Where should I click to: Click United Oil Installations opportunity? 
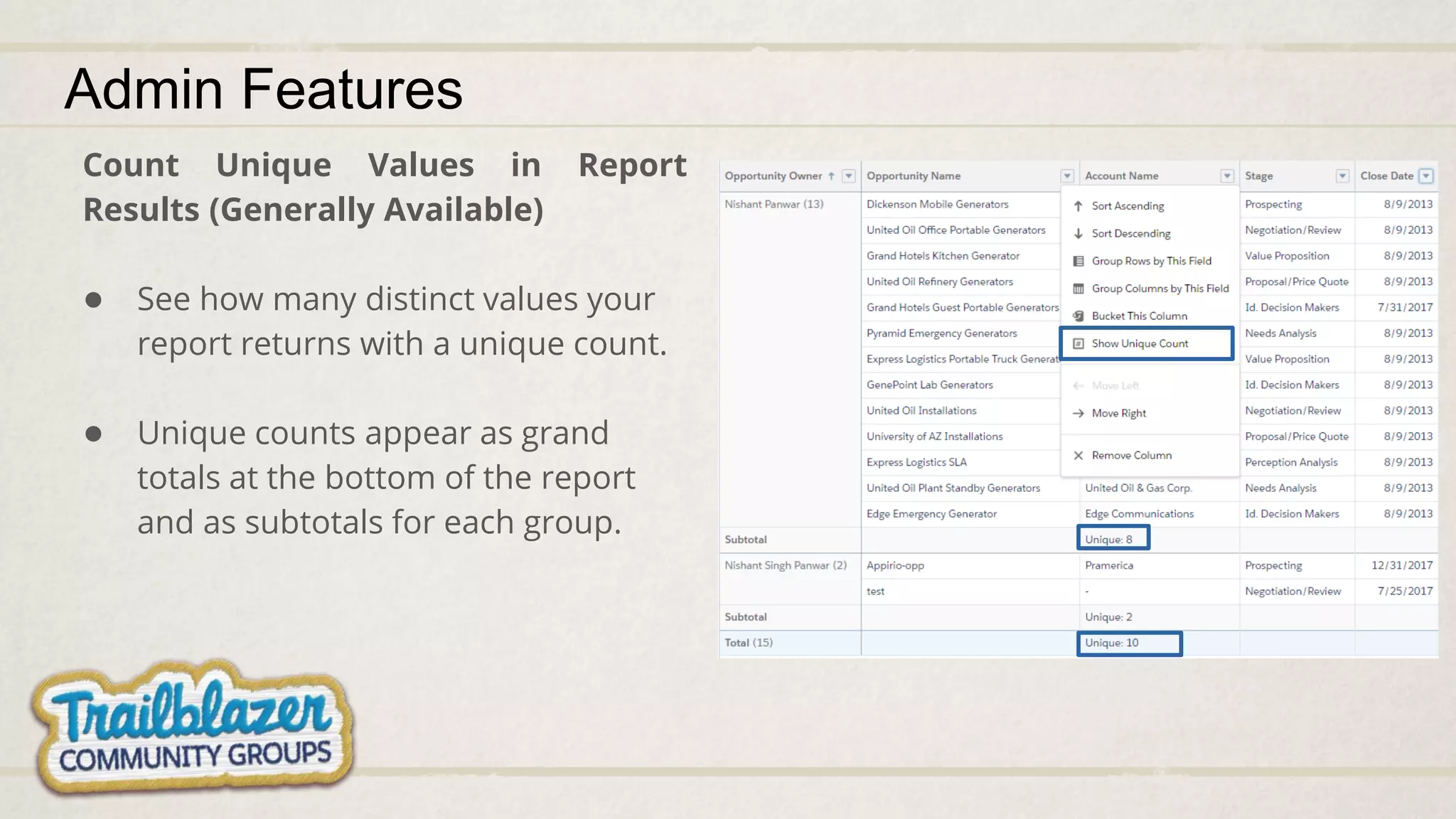921,411
